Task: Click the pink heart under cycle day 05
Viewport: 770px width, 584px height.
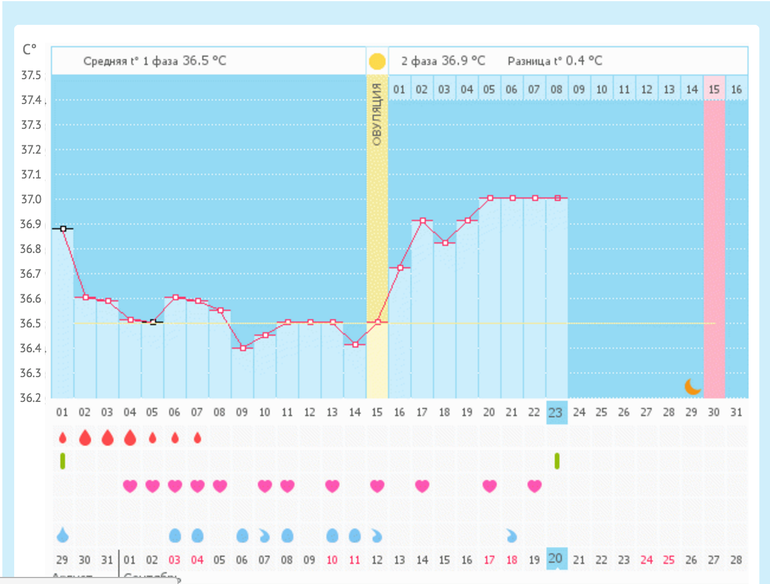Action: point(152,486)
